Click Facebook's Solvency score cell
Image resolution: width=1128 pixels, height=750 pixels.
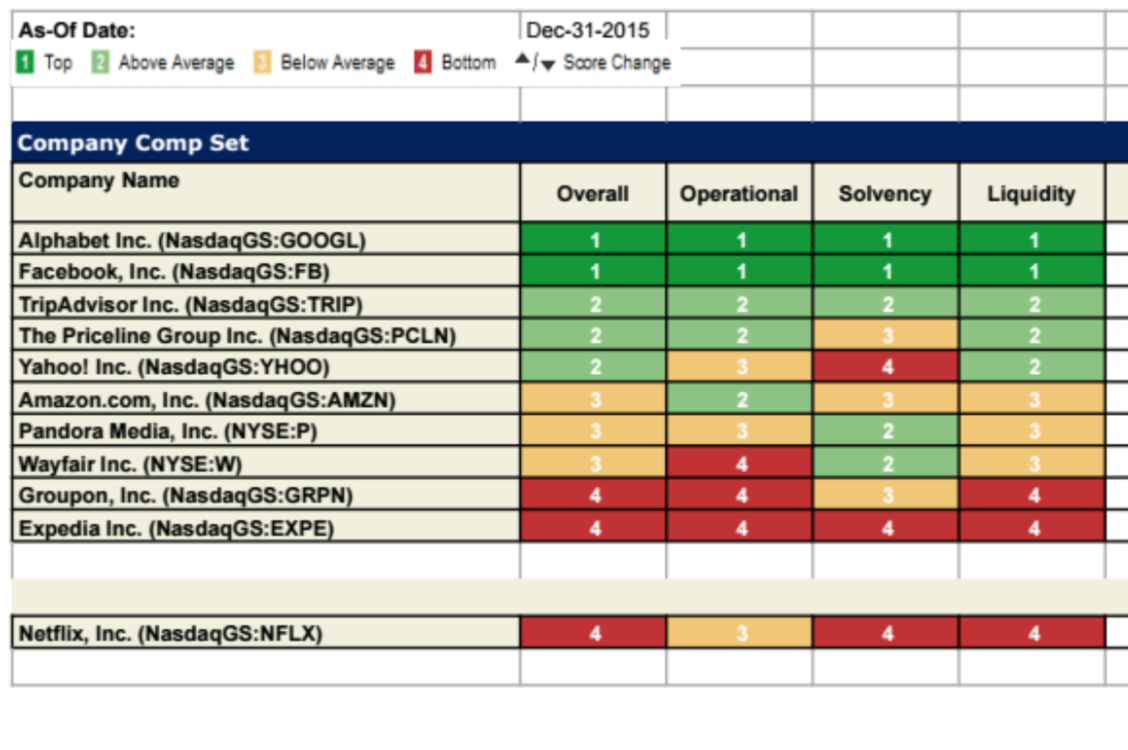pyautogui.click(x=886, y=271)
